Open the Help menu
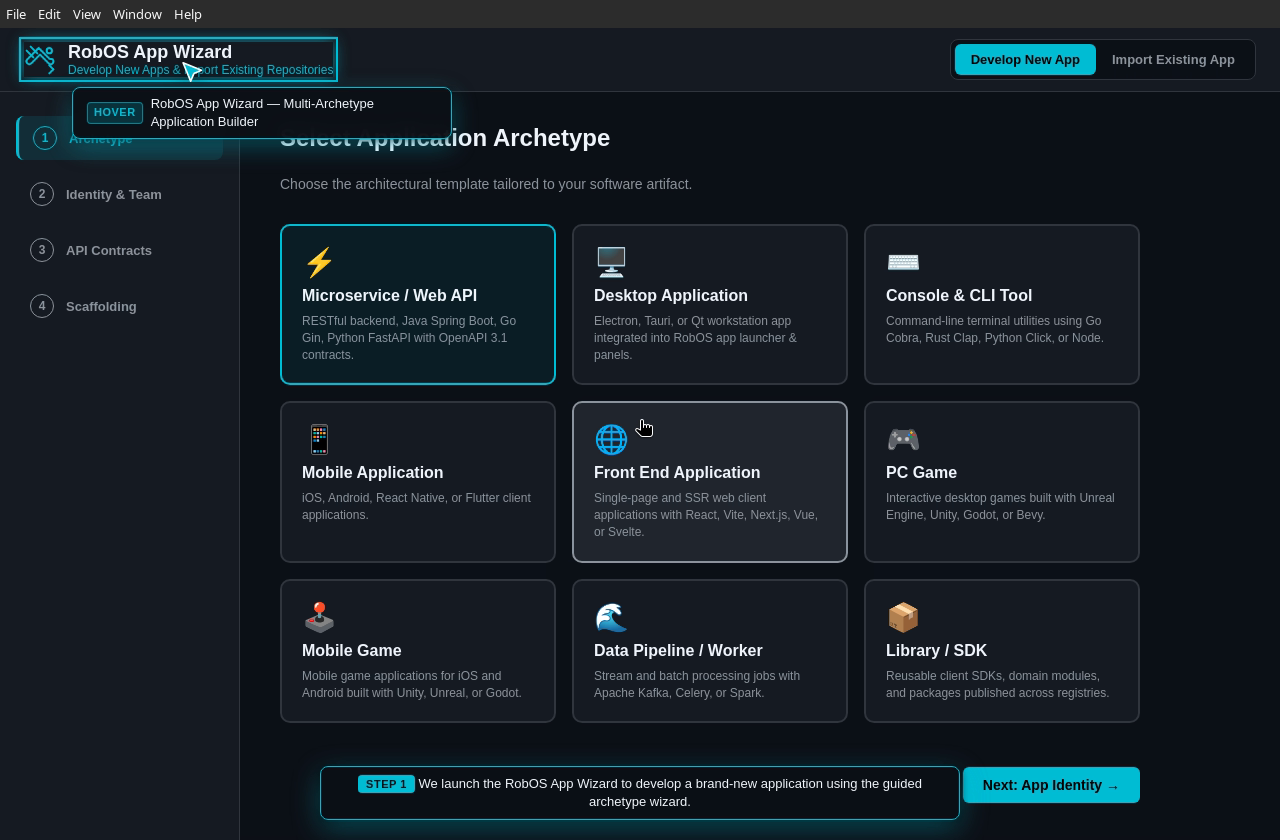The height and width of the screenshot is (840, 1280). point(188,14)
